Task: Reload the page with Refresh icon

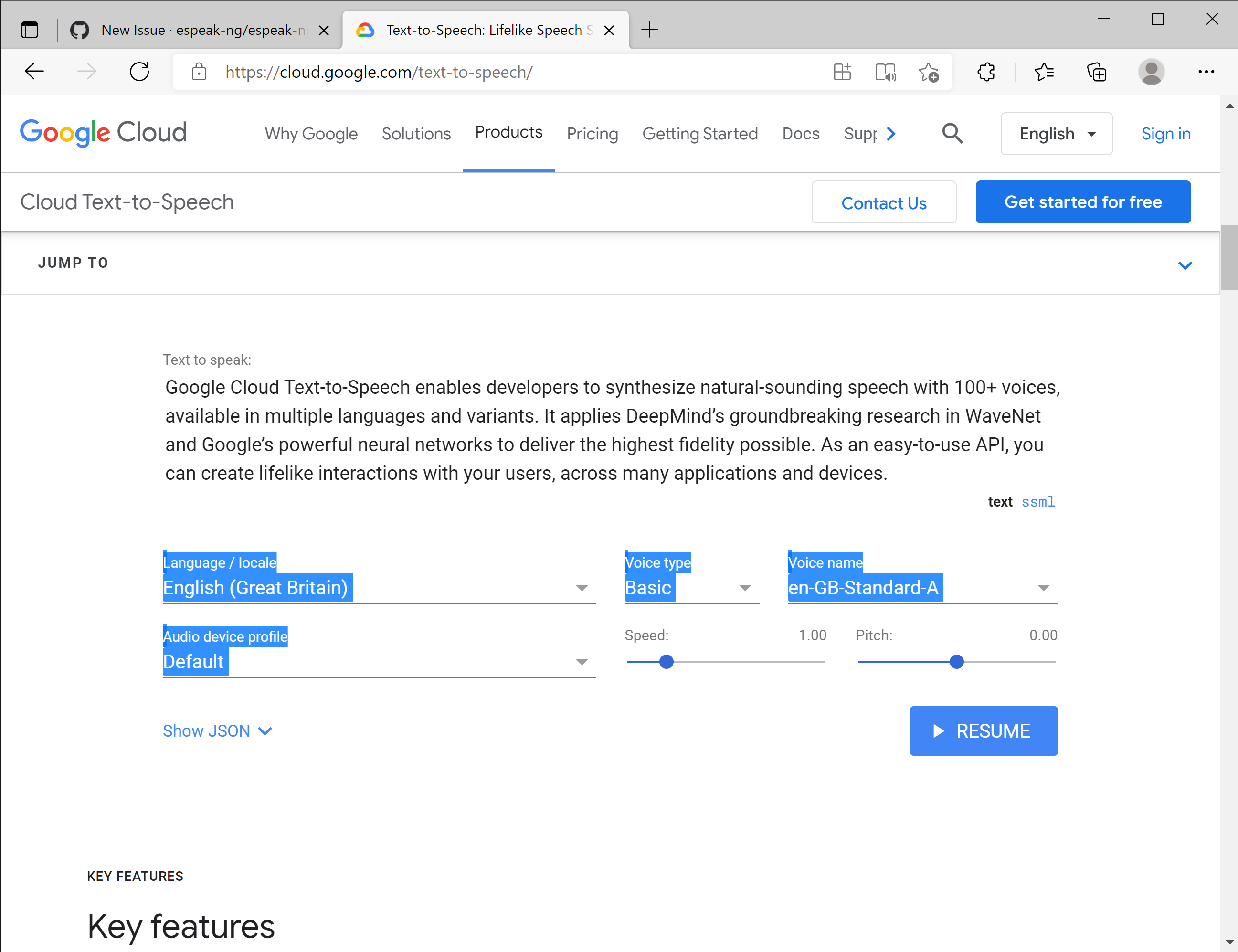Action: click(139, 72)
